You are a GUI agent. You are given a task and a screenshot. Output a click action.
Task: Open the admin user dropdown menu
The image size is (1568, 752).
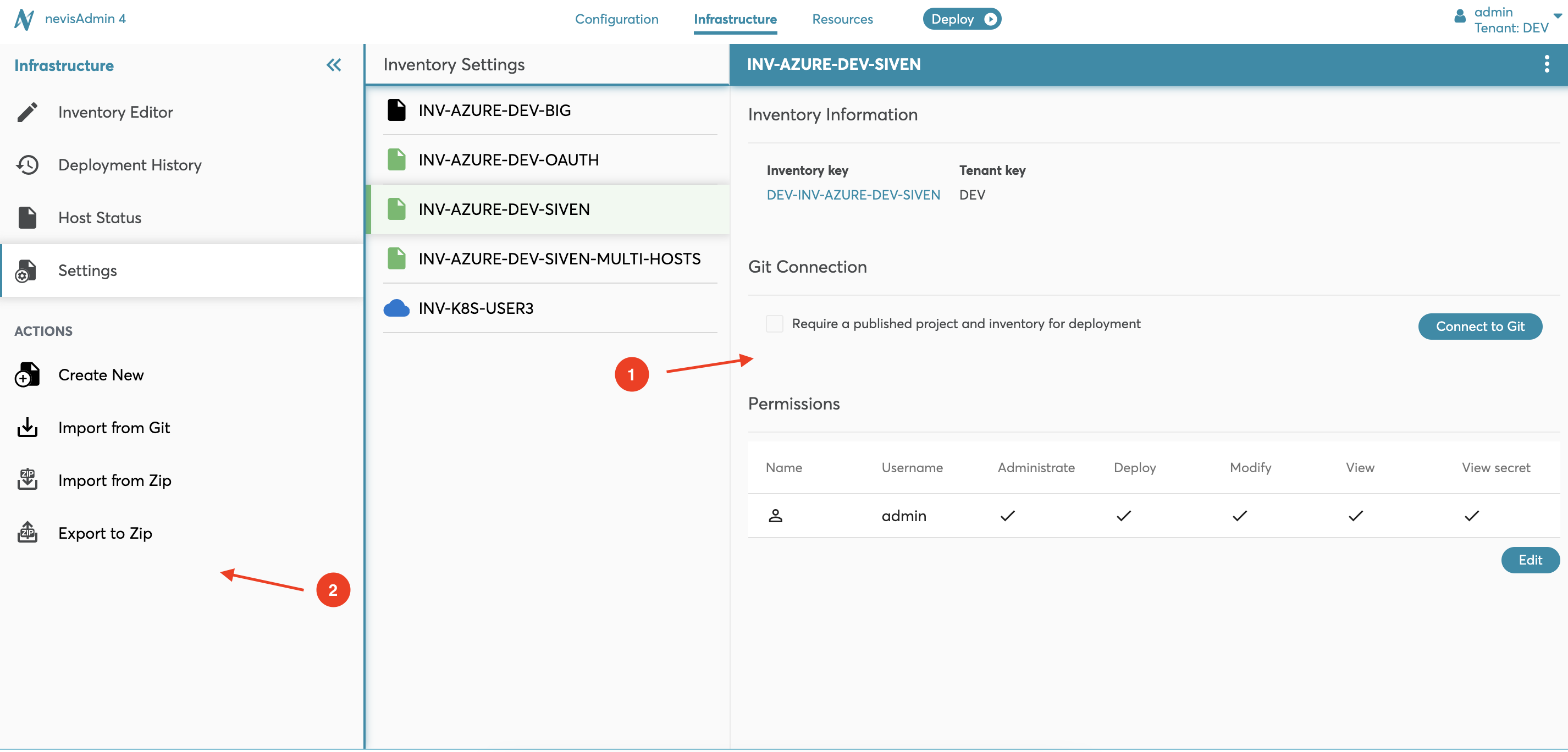pos(1556,17)
